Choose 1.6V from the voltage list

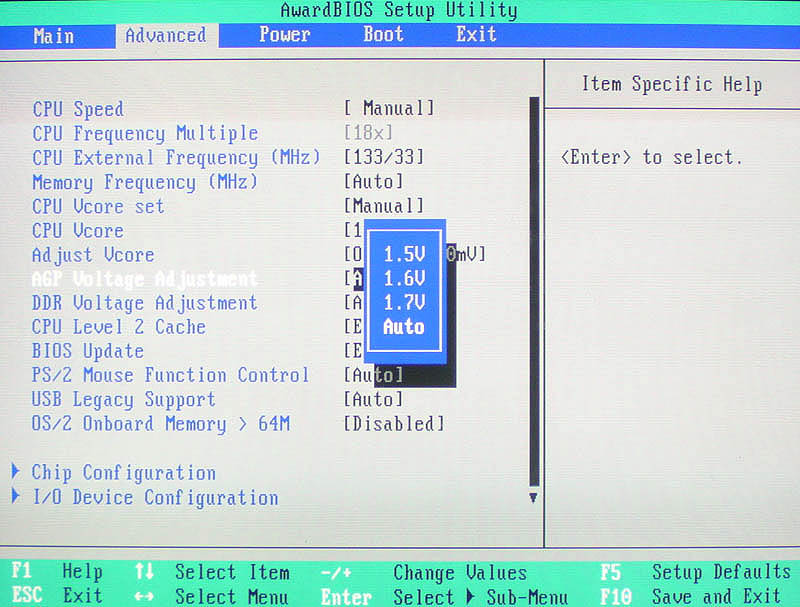(404, 279)
